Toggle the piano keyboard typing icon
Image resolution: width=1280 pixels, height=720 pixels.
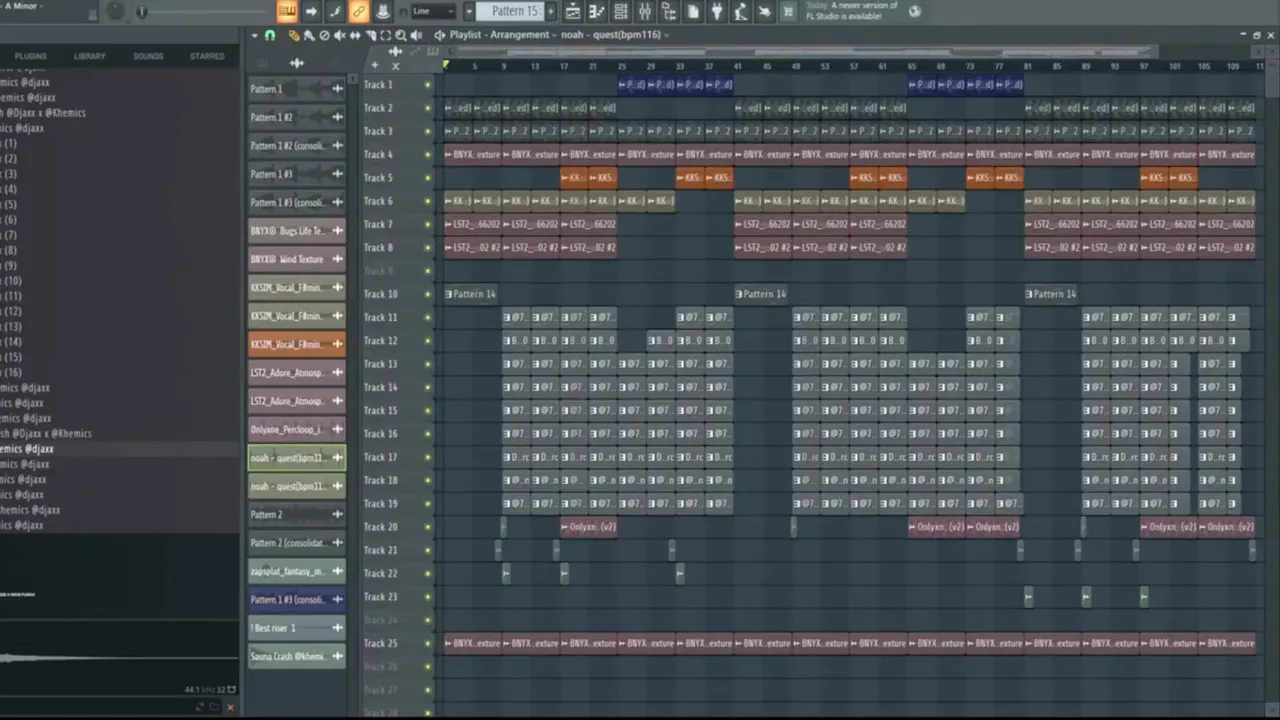(x=287, y=11)
